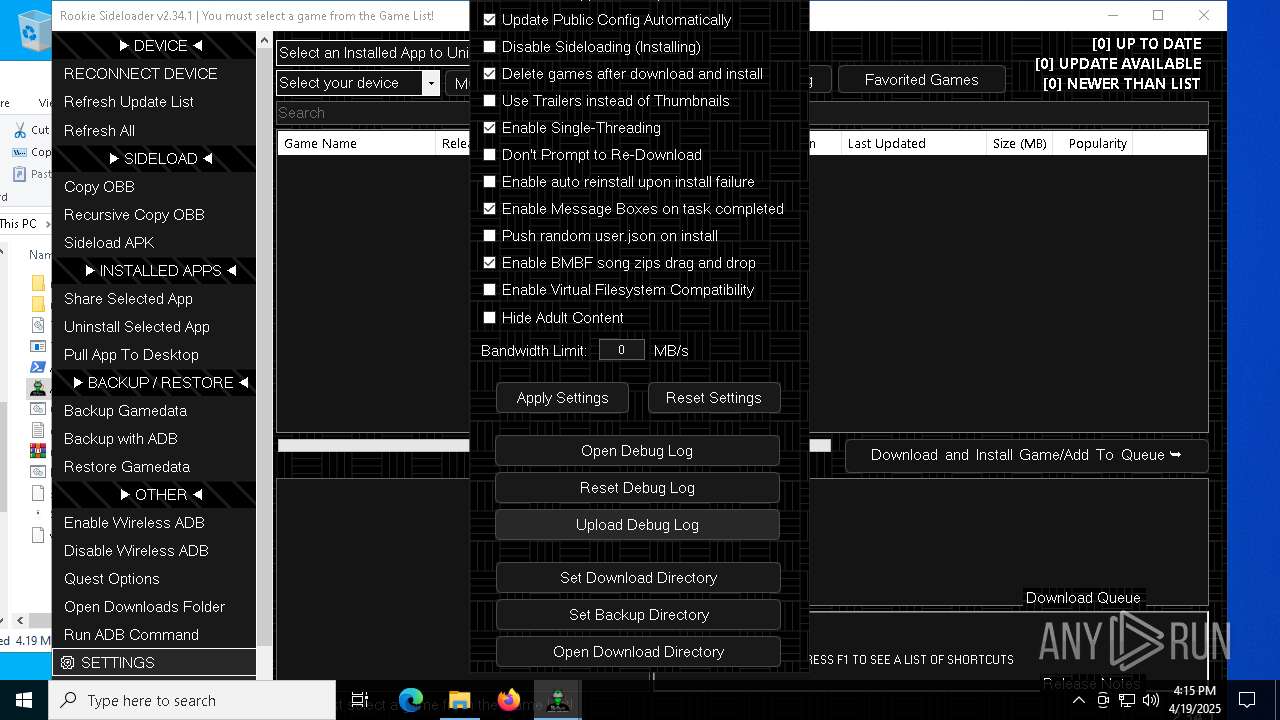Click Disable Wireless ADB
This screenshot has height=720, width=1280.
tap(154, 551)
